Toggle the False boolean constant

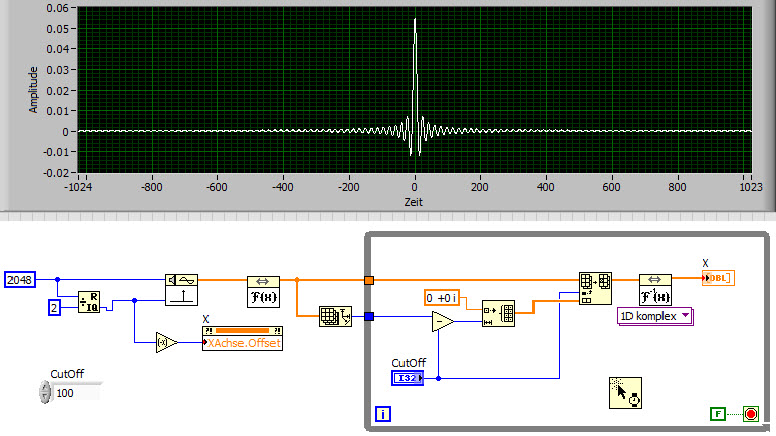[x=718, y=414]
